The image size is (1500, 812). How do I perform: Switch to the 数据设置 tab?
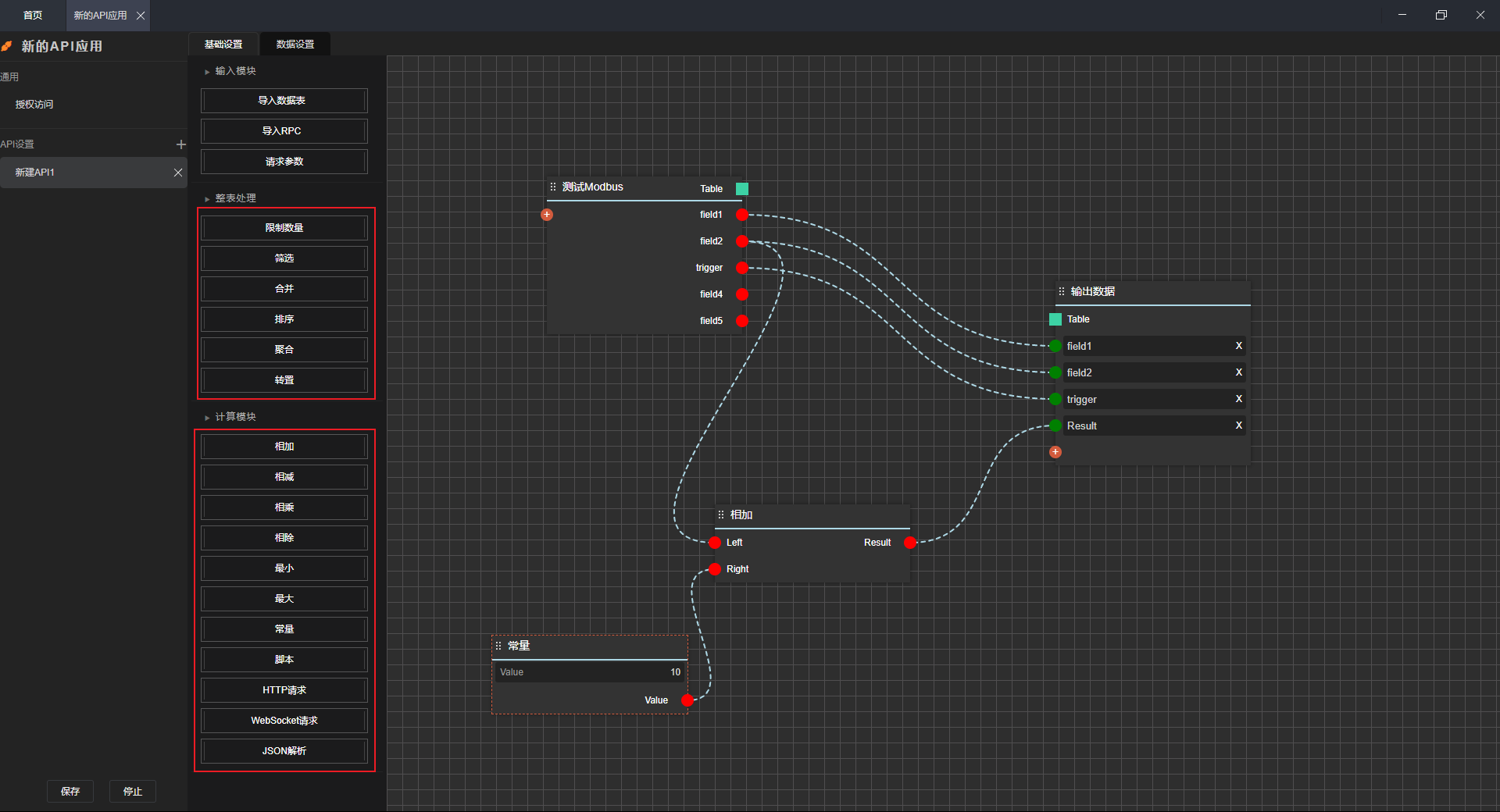pos(295,45)
